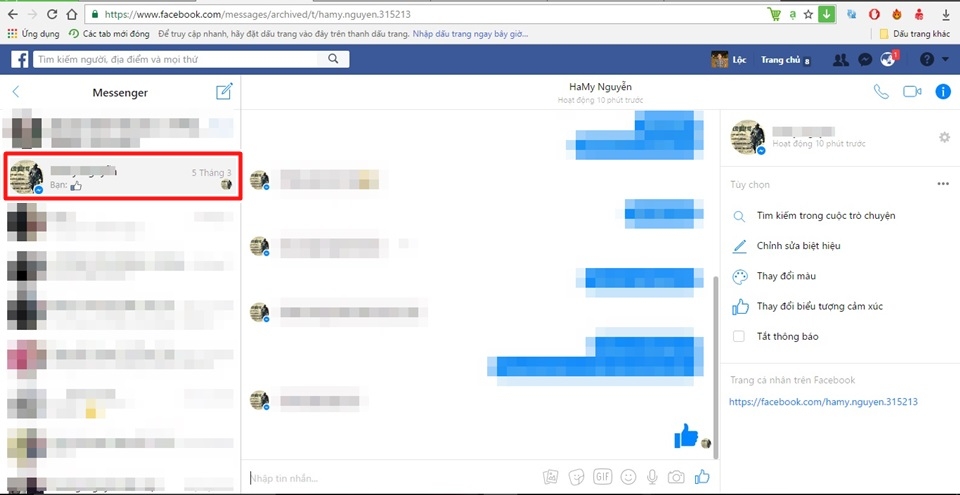Viewport: 960px width, 495px height.
Task: Open Messenger icon in top bar
Action: tap(864, 59)
